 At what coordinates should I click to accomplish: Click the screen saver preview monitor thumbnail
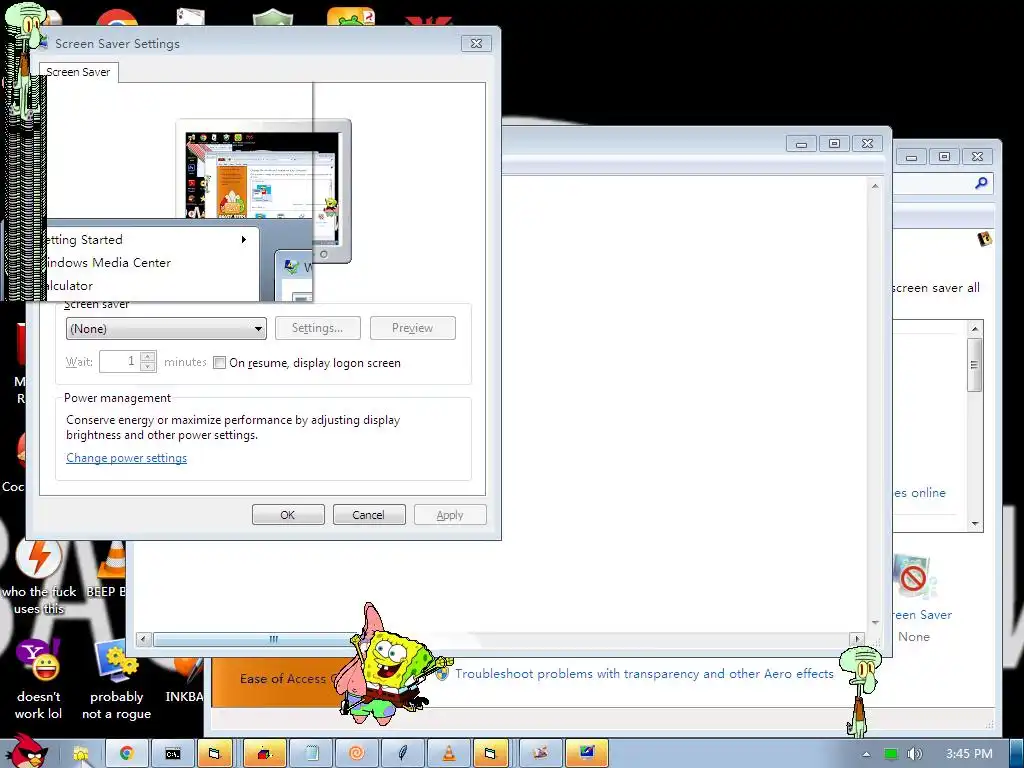click(x=263, y=191)
